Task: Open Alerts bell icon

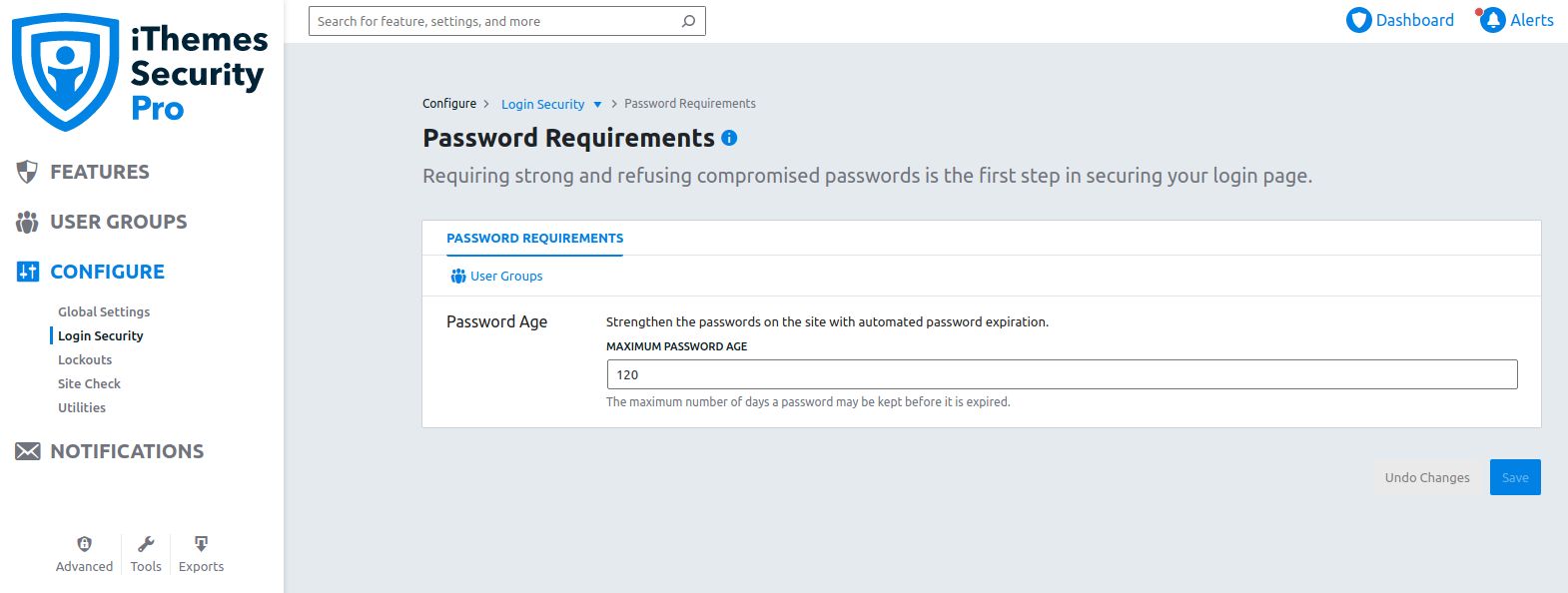Action: click(1492, 20)
